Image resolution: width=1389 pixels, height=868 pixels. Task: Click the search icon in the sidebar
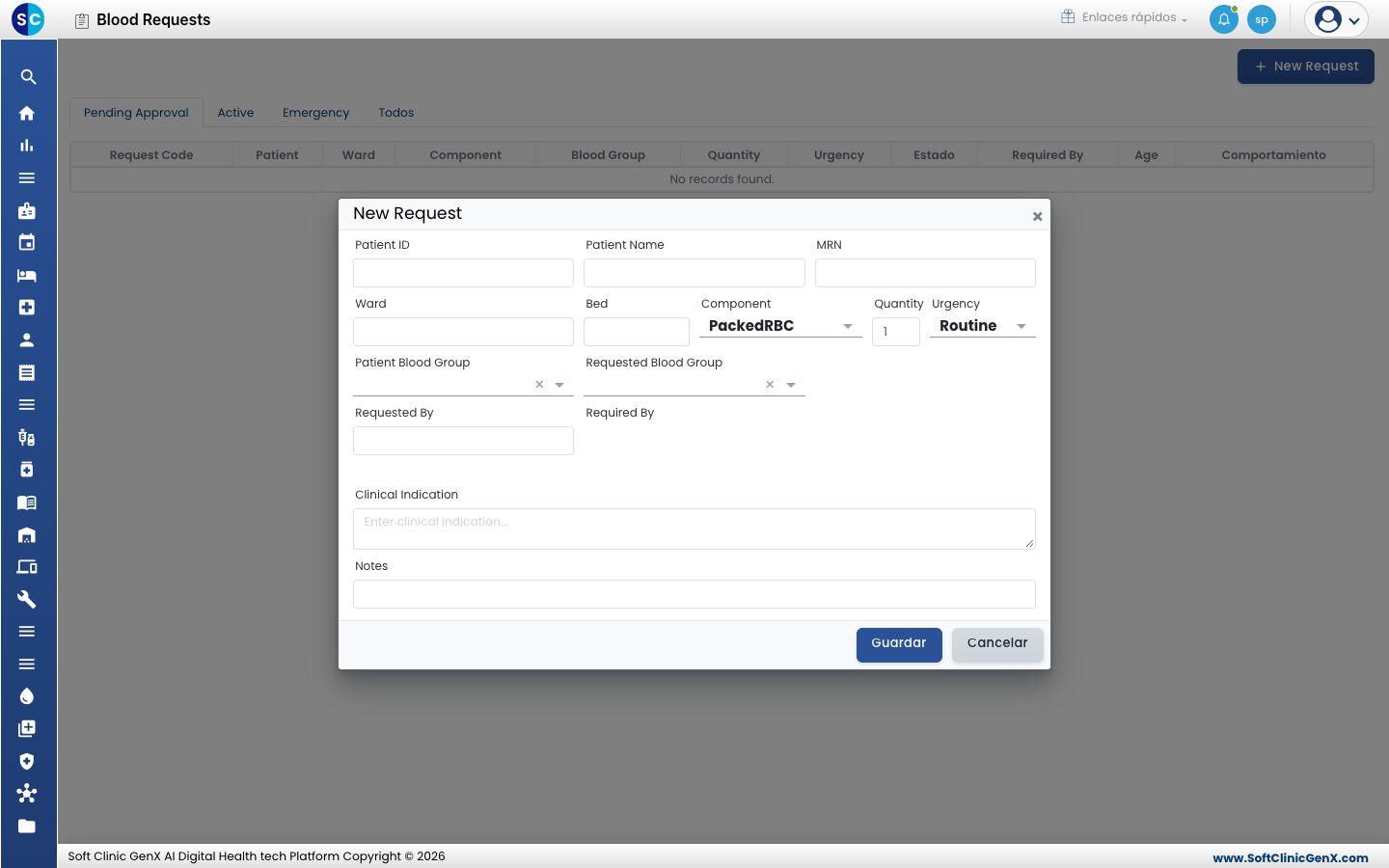tap(28, 77)
